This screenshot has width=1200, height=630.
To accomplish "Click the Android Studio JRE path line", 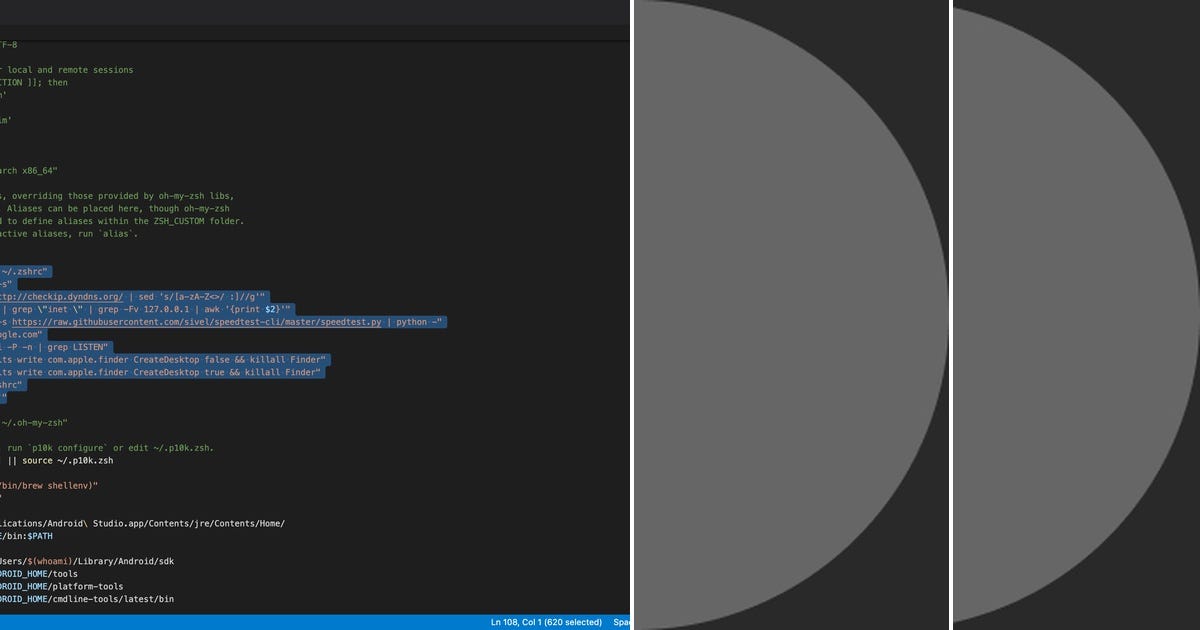I will (140, 522).
